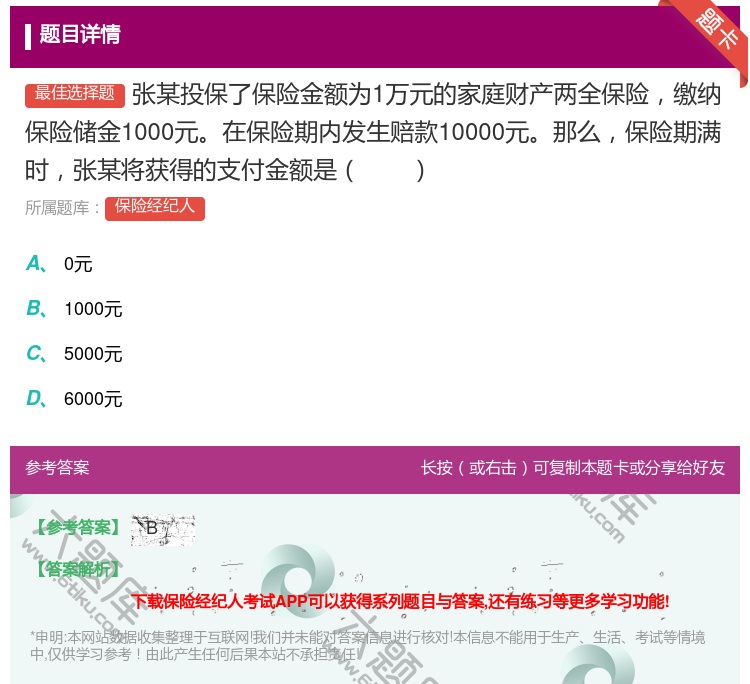
Task: Open the 保险经纪人 question bank tag
Action: [x=155, y=209]
